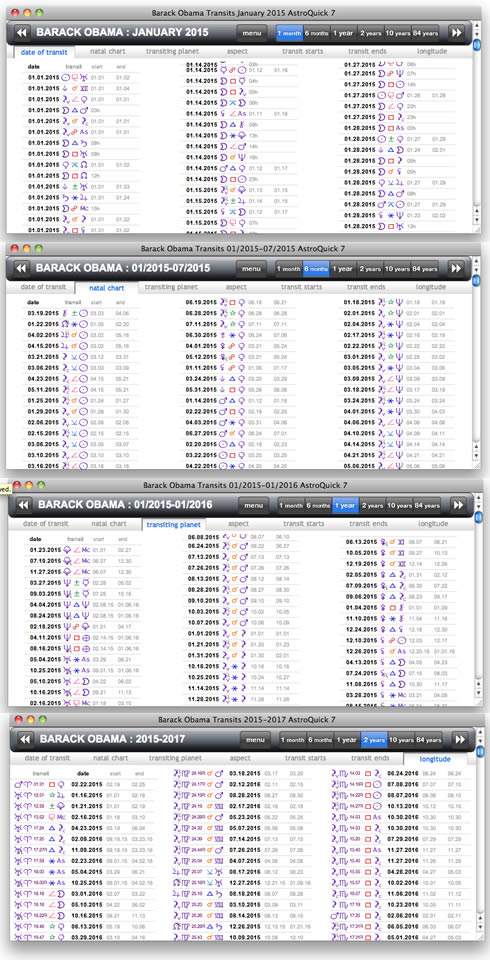
Task: Select 10 years in 01/2015-01/2016 window
Action: tap(400, 506)
